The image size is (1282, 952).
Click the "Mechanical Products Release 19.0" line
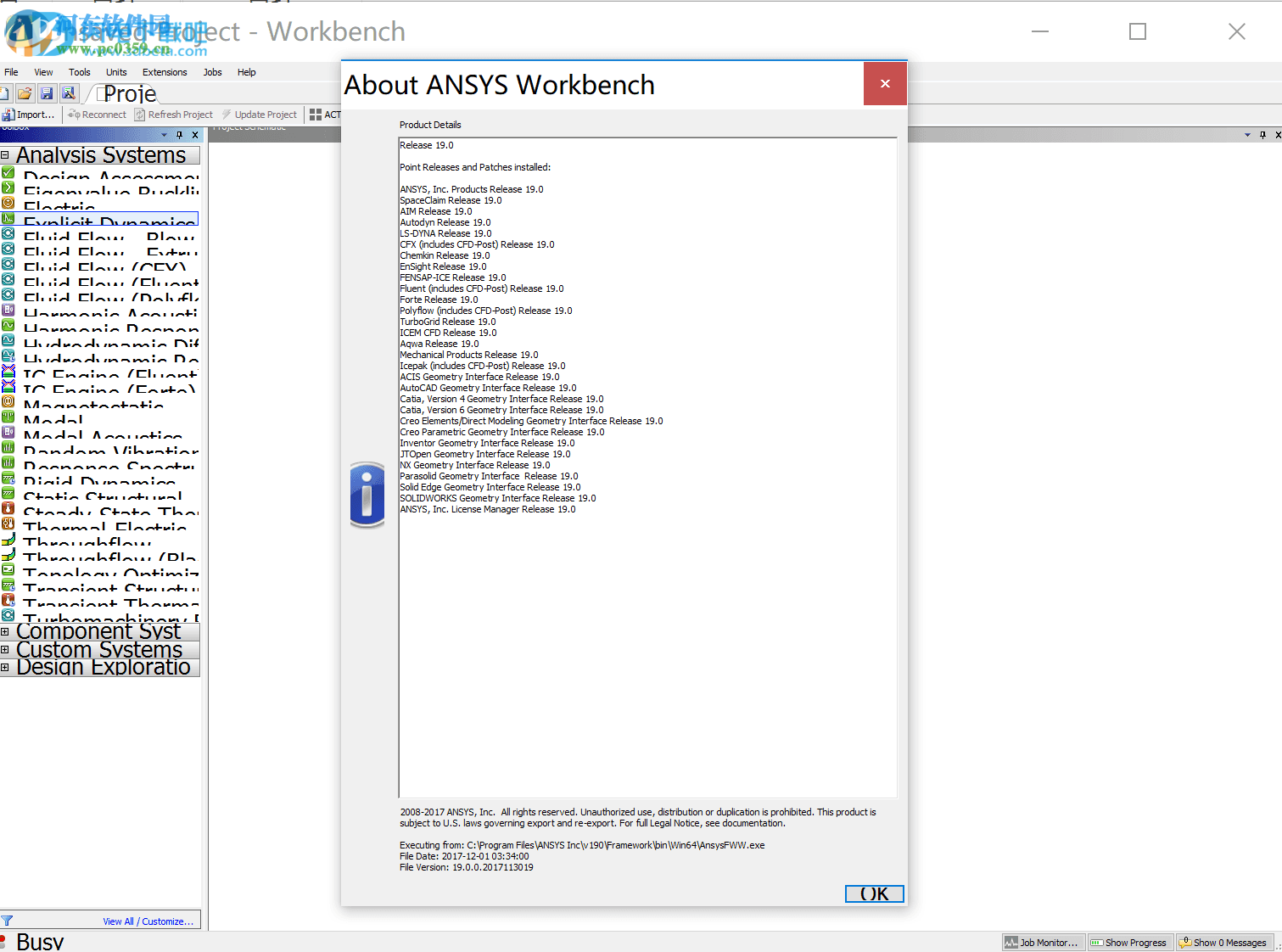pyautogui.click(x=469, y=355)
